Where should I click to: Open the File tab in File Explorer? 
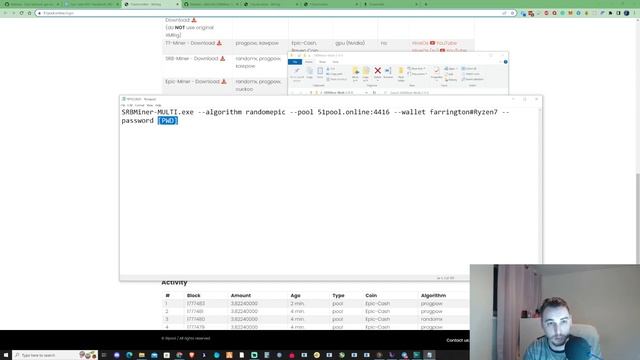(295, 62)
